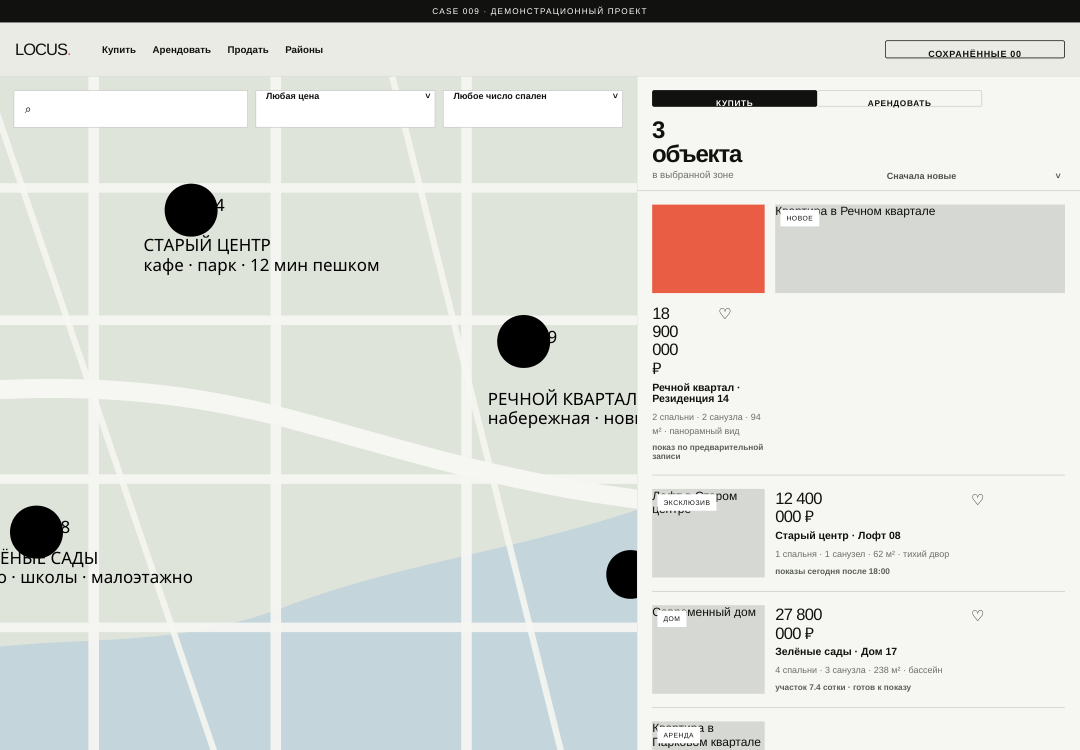Open the Лофт в Старом центре thumbnail
The width and height of the screenshot is (1080, 750).
(x=708, y=533)
